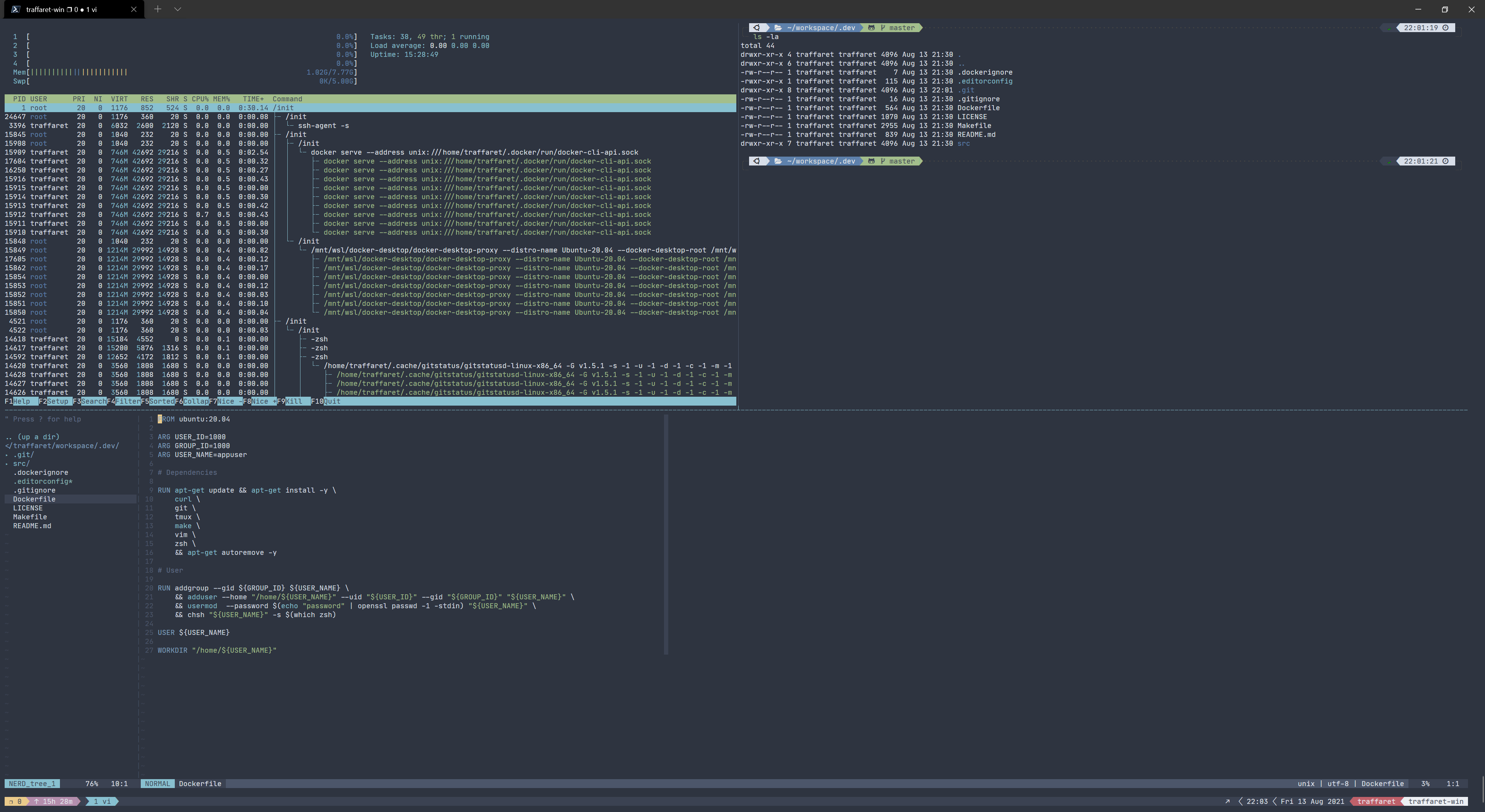Click the PowerShell icon on the terminal tab
Screen dimensions: 1485x812
(15, 9)
